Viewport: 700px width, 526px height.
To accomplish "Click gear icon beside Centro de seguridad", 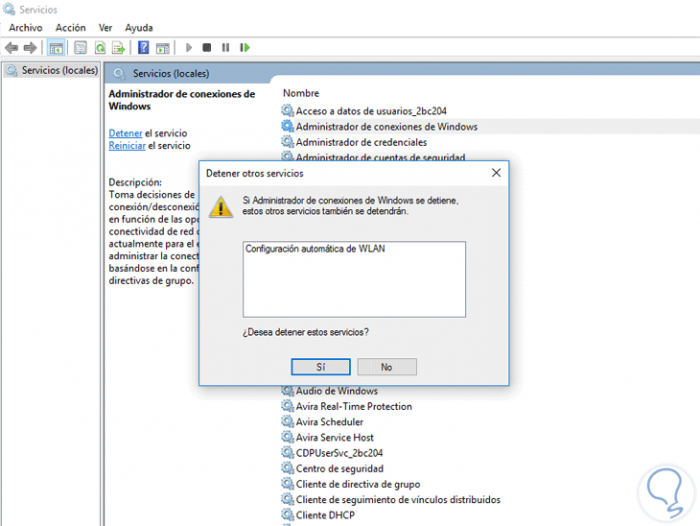I will tap(287, 468).
